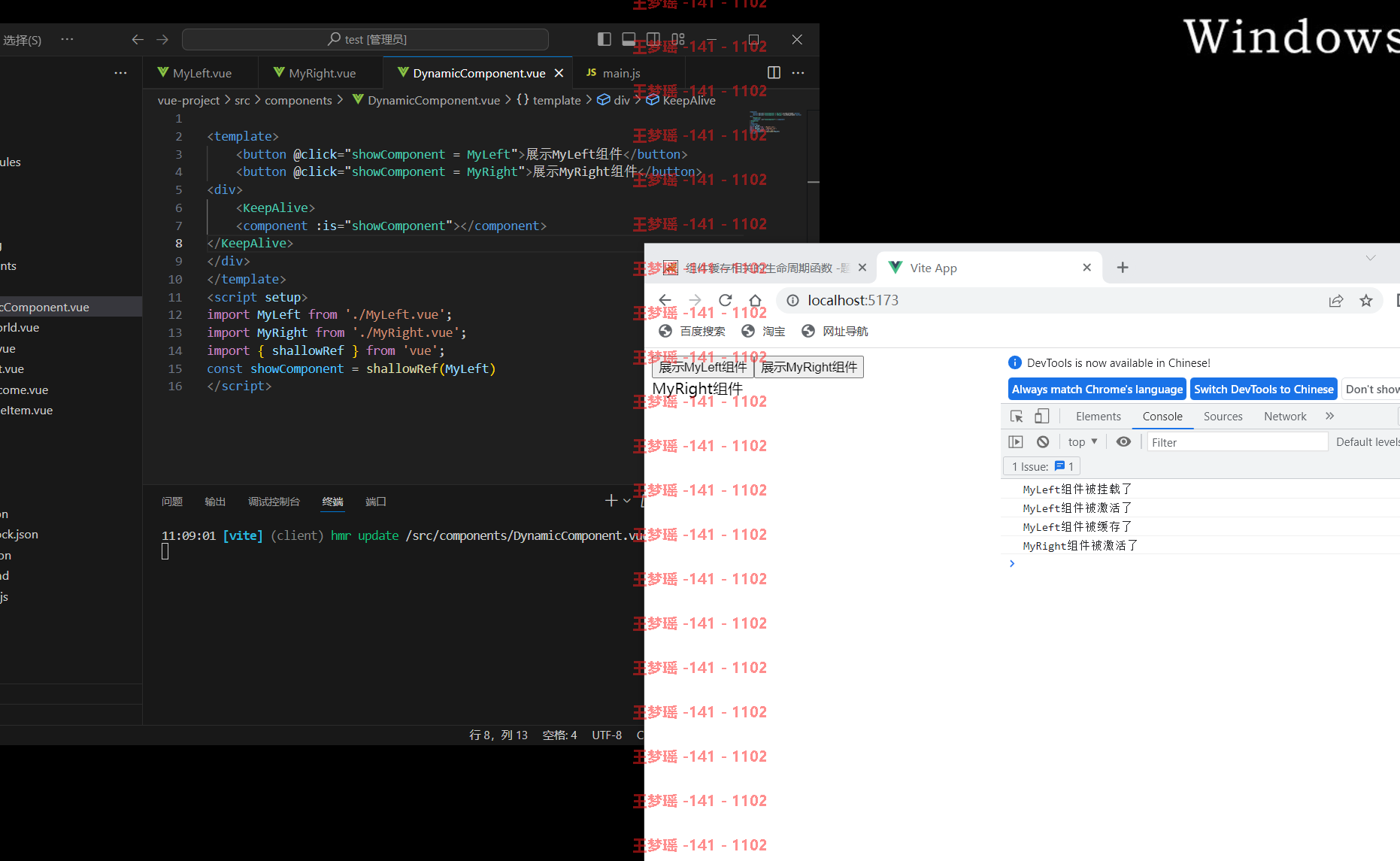The width and height of the screenshot is (1400, 861).
Task: Open 淘宝 bookmark
Action: click(763, 332)
